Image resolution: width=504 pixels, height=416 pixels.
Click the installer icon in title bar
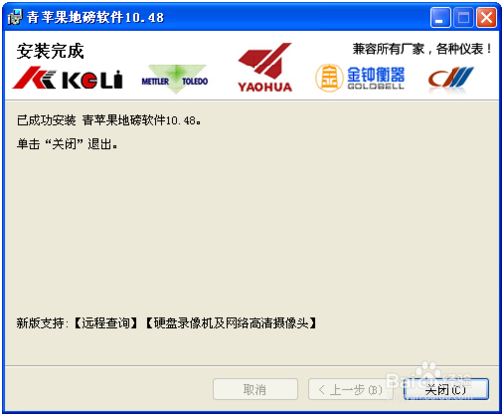click(15, 17)
